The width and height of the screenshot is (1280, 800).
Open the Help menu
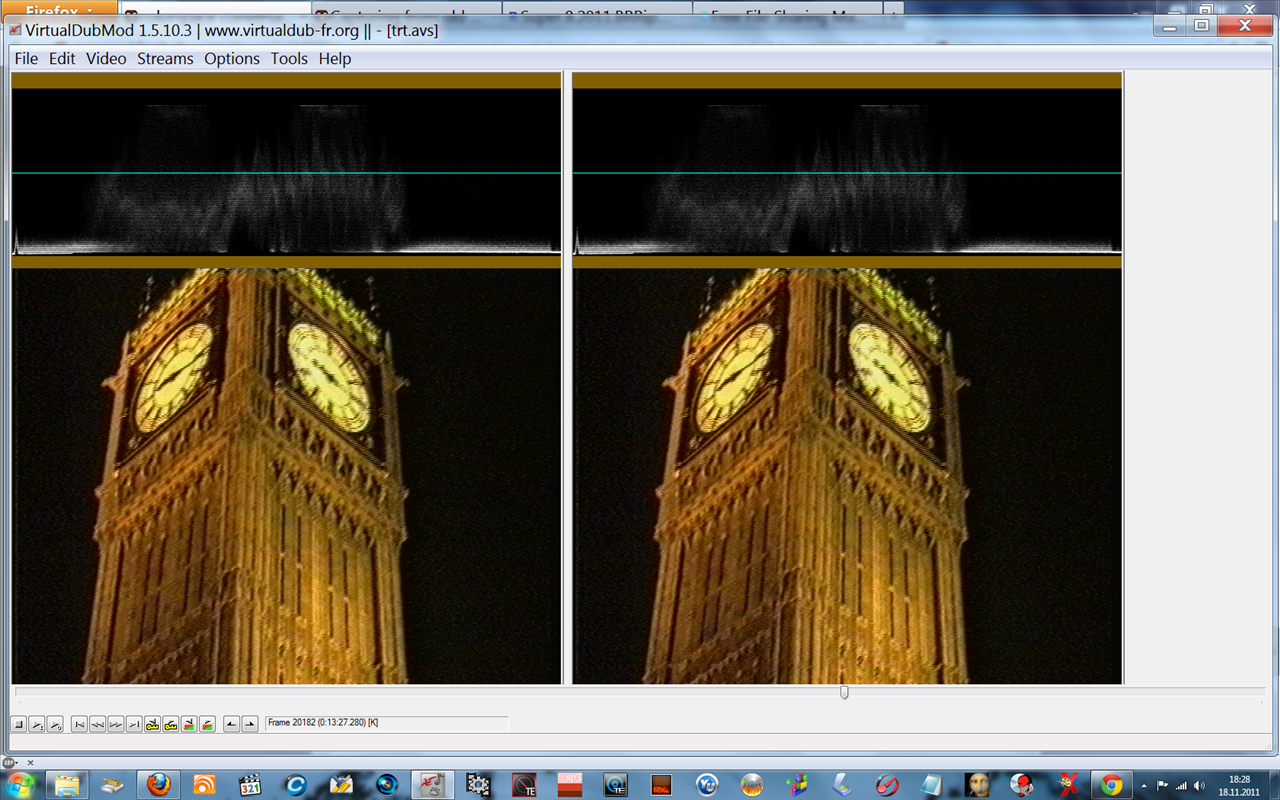[335, 59]
